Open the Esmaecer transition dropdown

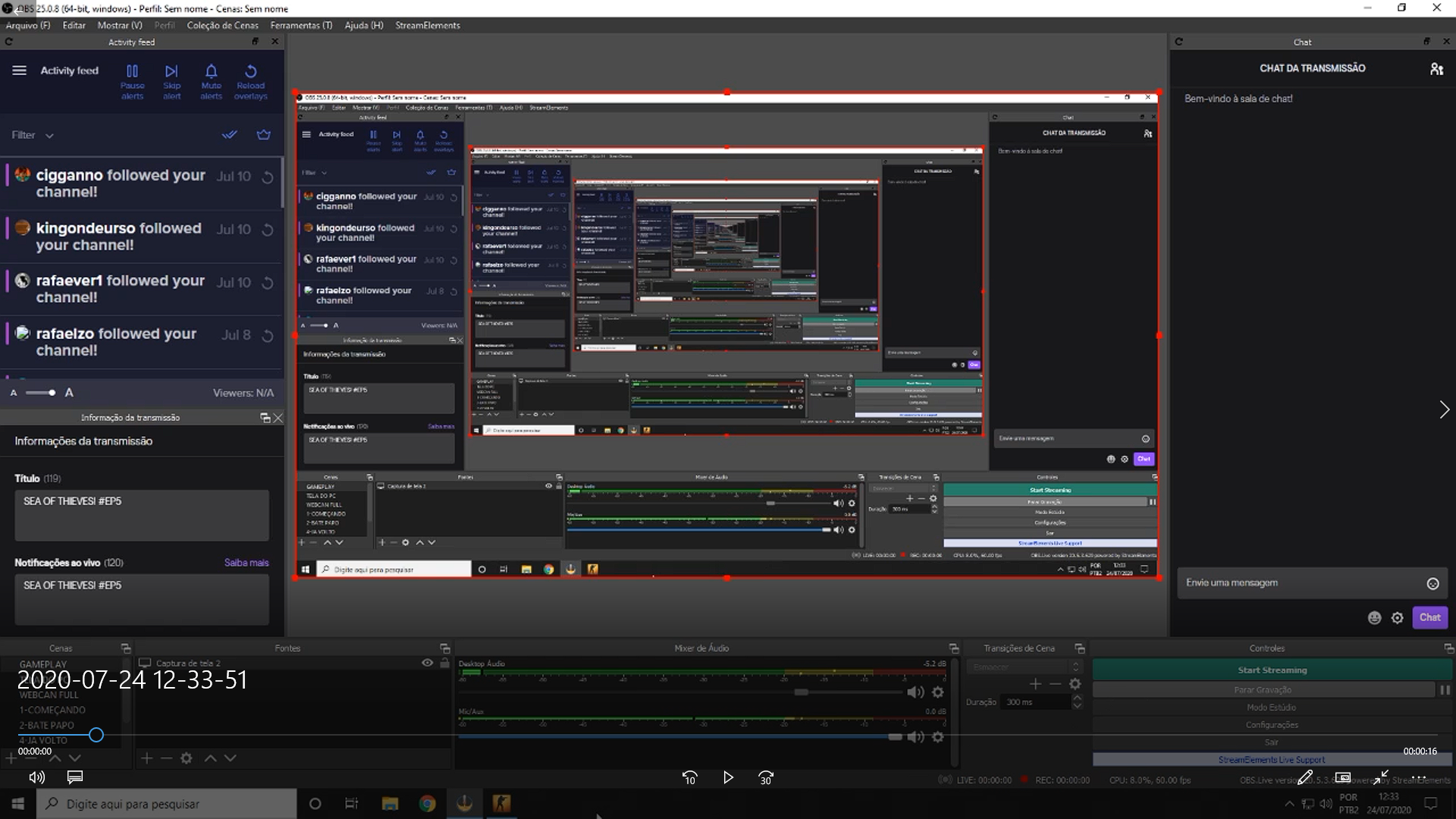[x=1024, y=667]
